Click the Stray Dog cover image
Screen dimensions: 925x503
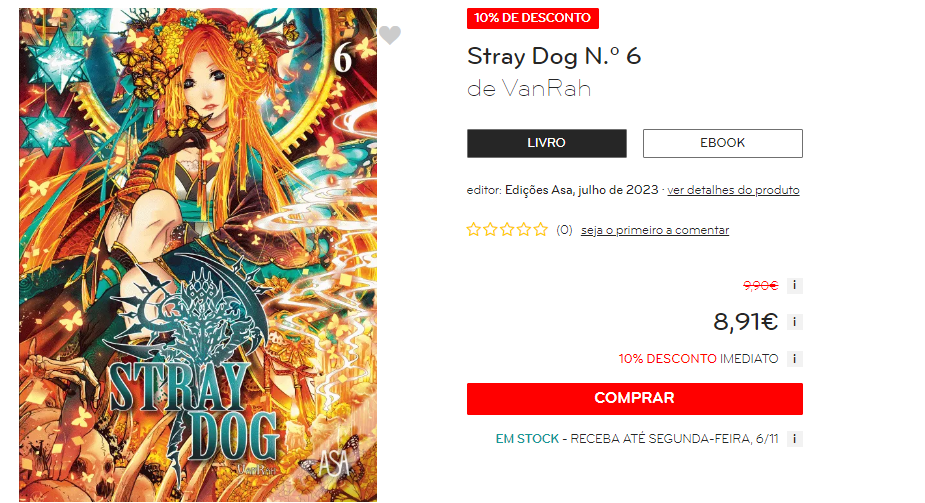coord(198,255)
